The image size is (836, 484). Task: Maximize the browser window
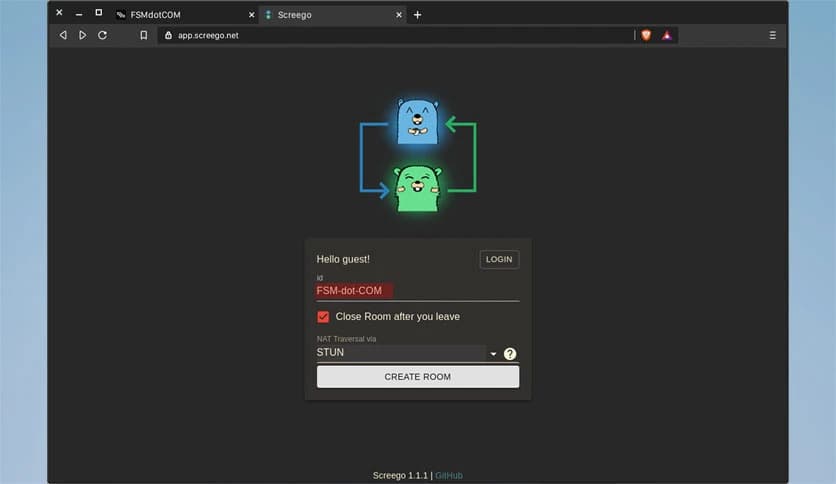[99, 12]
